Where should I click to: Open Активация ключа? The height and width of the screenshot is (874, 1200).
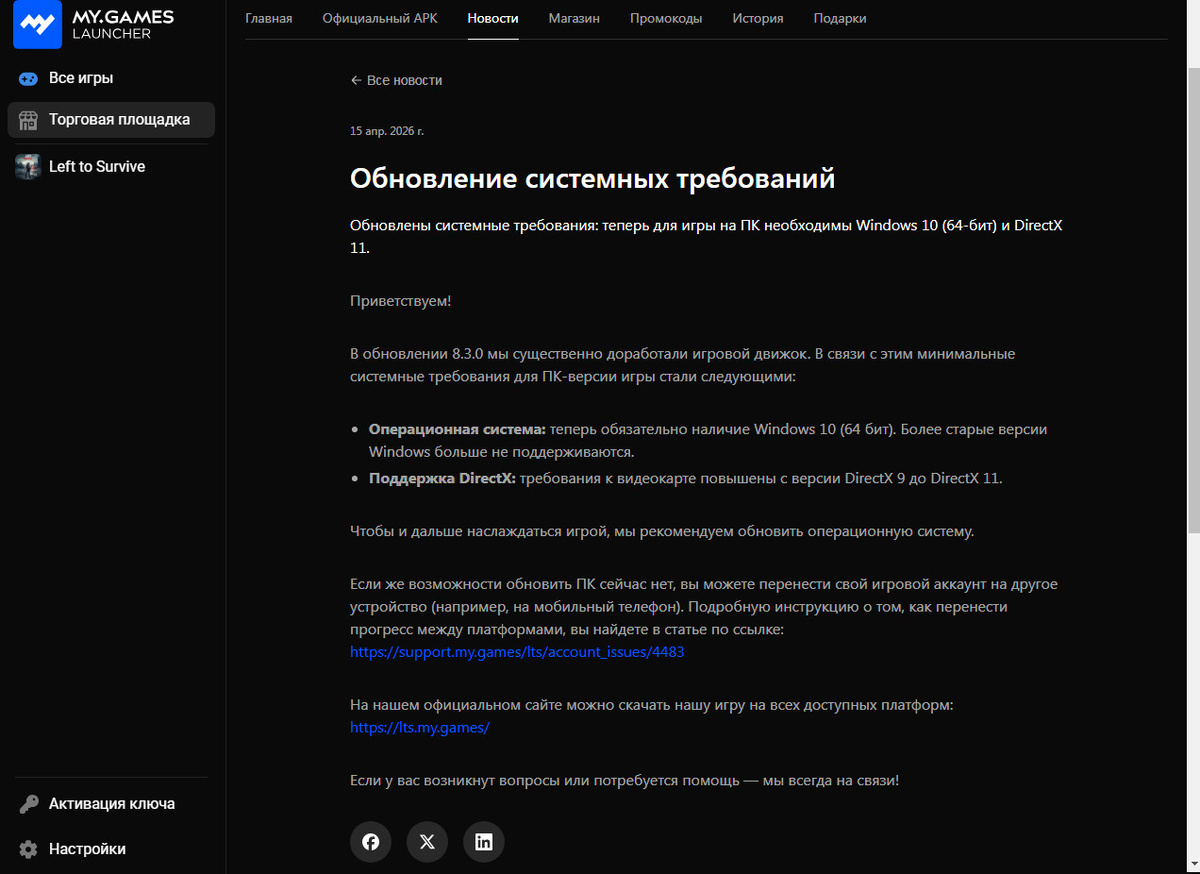[111, 804]
